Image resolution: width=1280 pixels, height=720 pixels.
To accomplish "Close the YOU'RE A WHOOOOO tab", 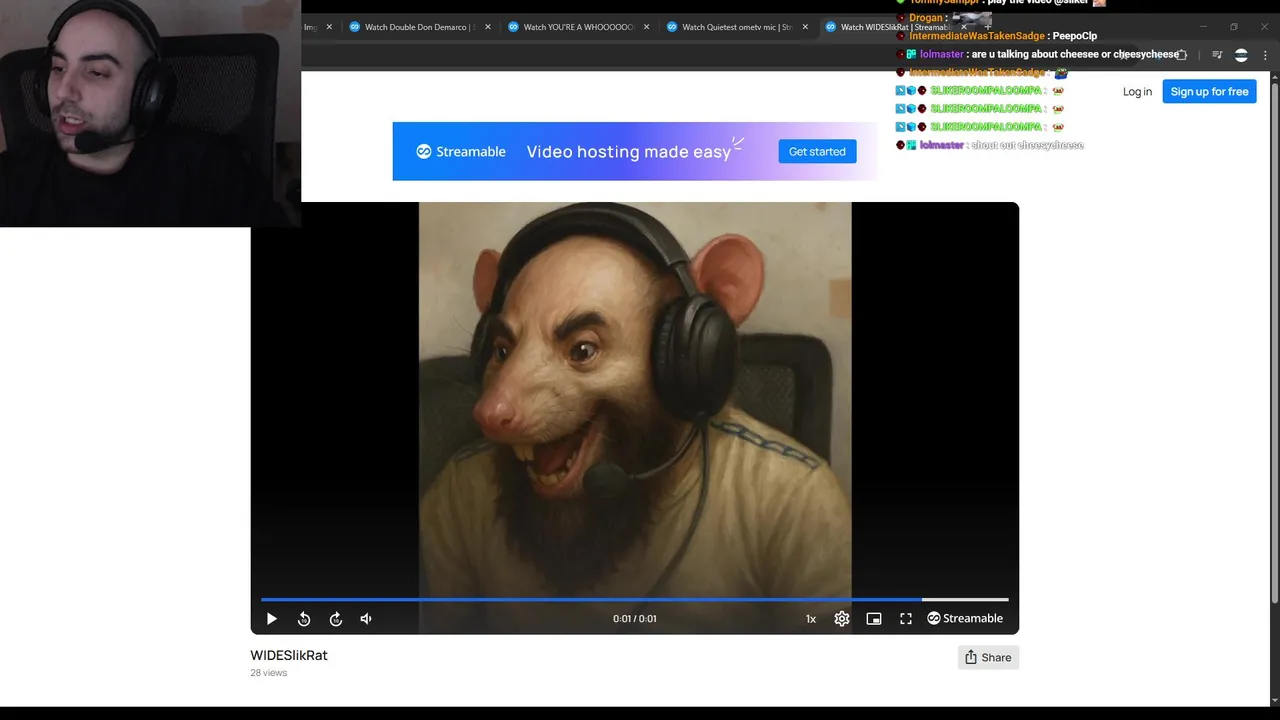I will tap(647, 27).
